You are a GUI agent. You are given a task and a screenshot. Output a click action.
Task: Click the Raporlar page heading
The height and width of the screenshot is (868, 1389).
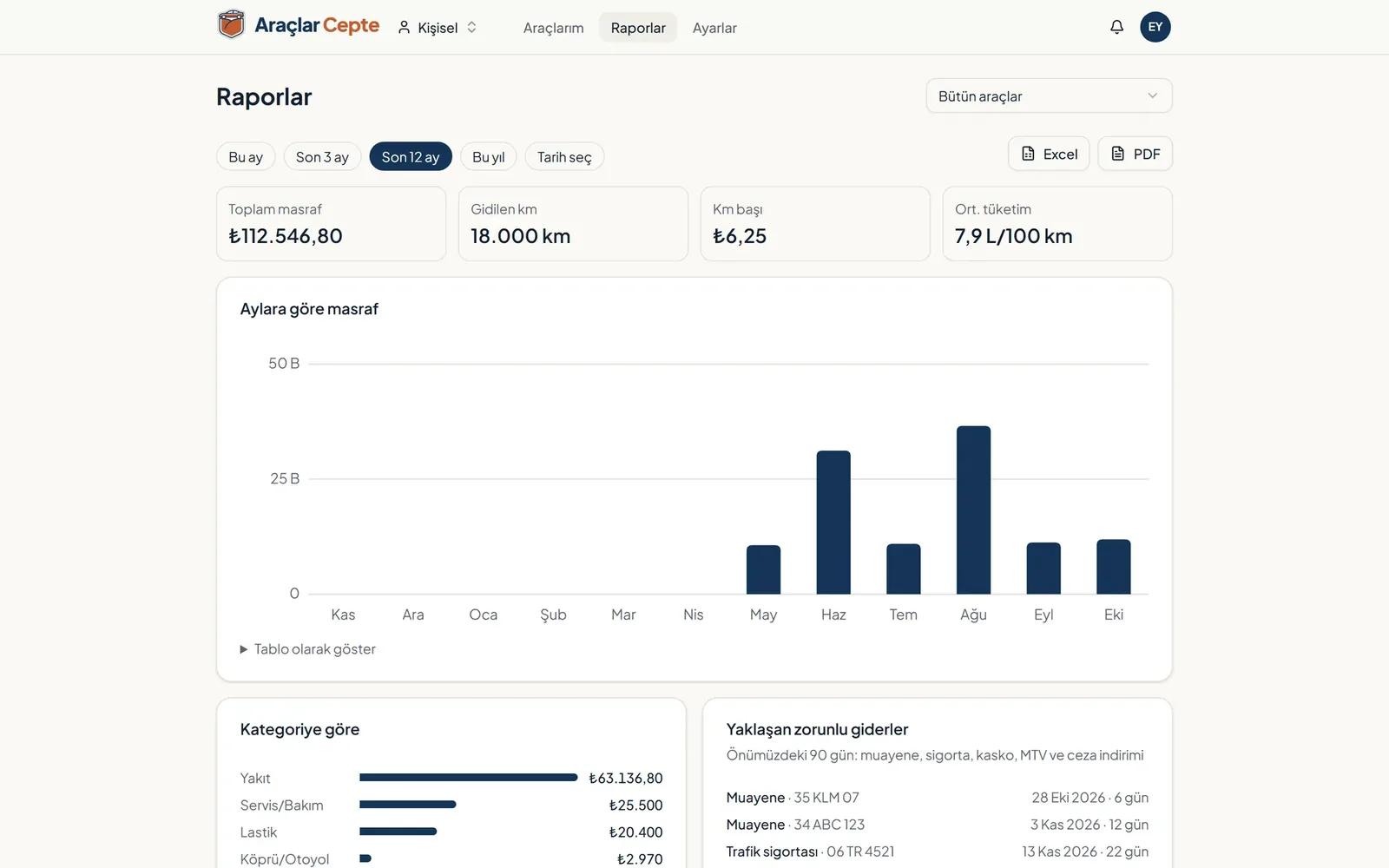264,97
